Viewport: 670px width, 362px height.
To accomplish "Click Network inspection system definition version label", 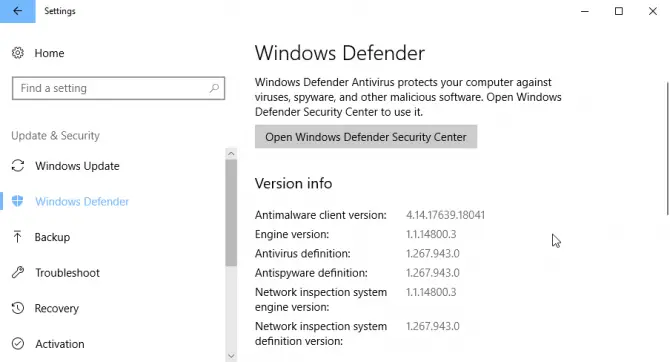I will 321,334.
